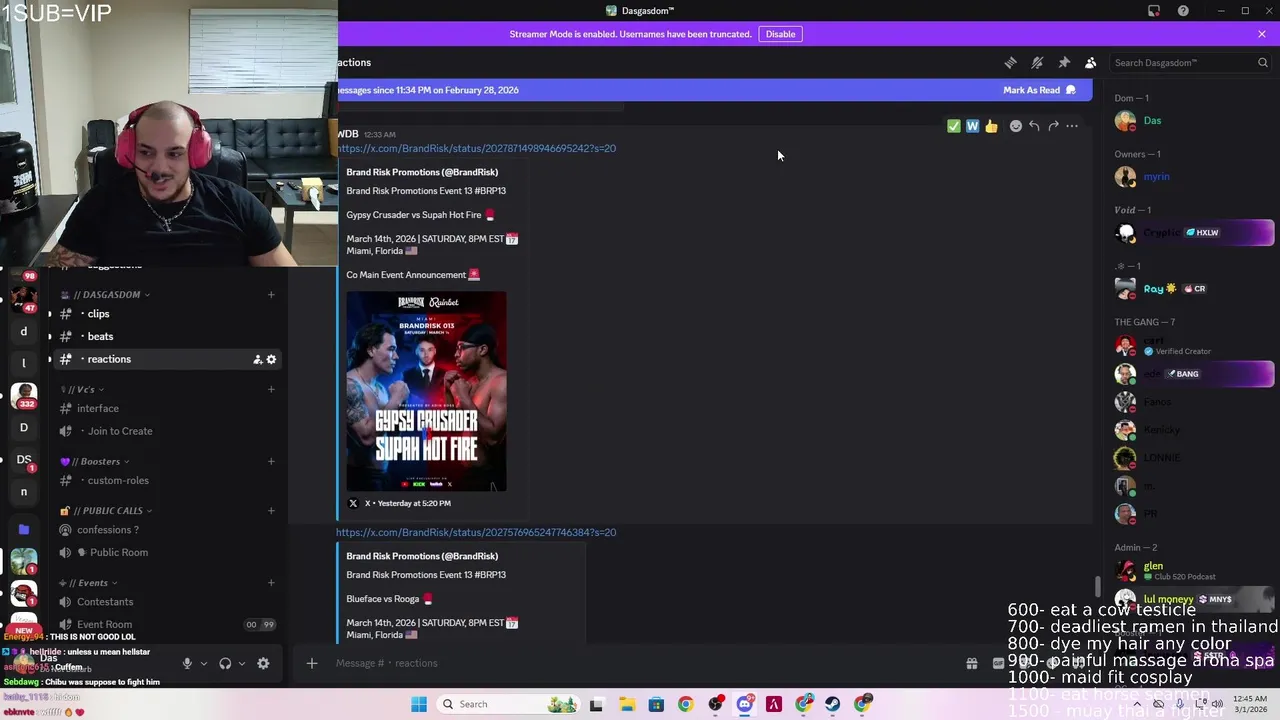Open server folder icon in the server list
Viewport: 1280px width, 720px height.
pos(24,529)
